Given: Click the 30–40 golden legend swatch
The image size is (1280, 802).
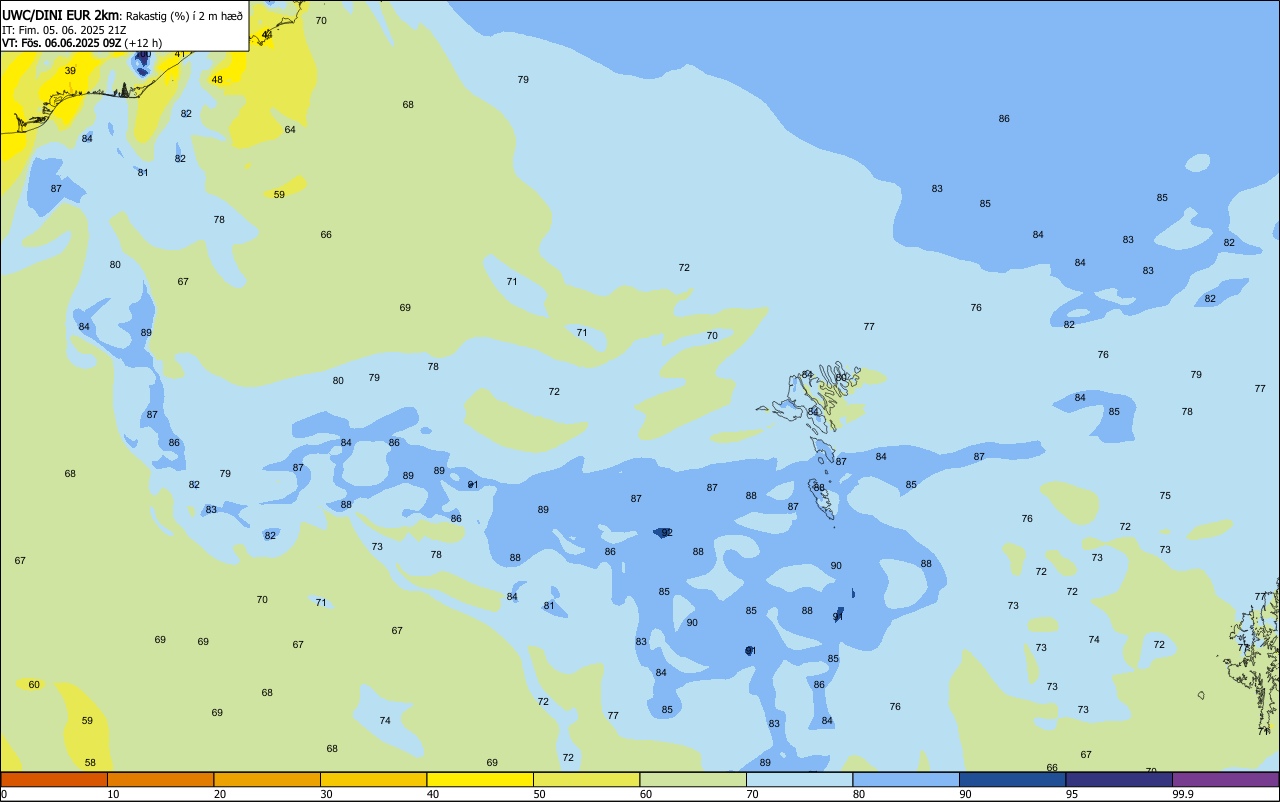Looking at the screenshot, I should point(374,779).
